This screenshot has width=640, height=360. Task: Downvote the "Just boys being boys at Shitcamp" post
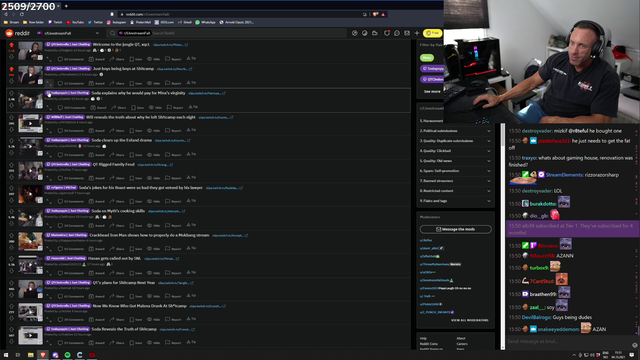tap(11, 81)
